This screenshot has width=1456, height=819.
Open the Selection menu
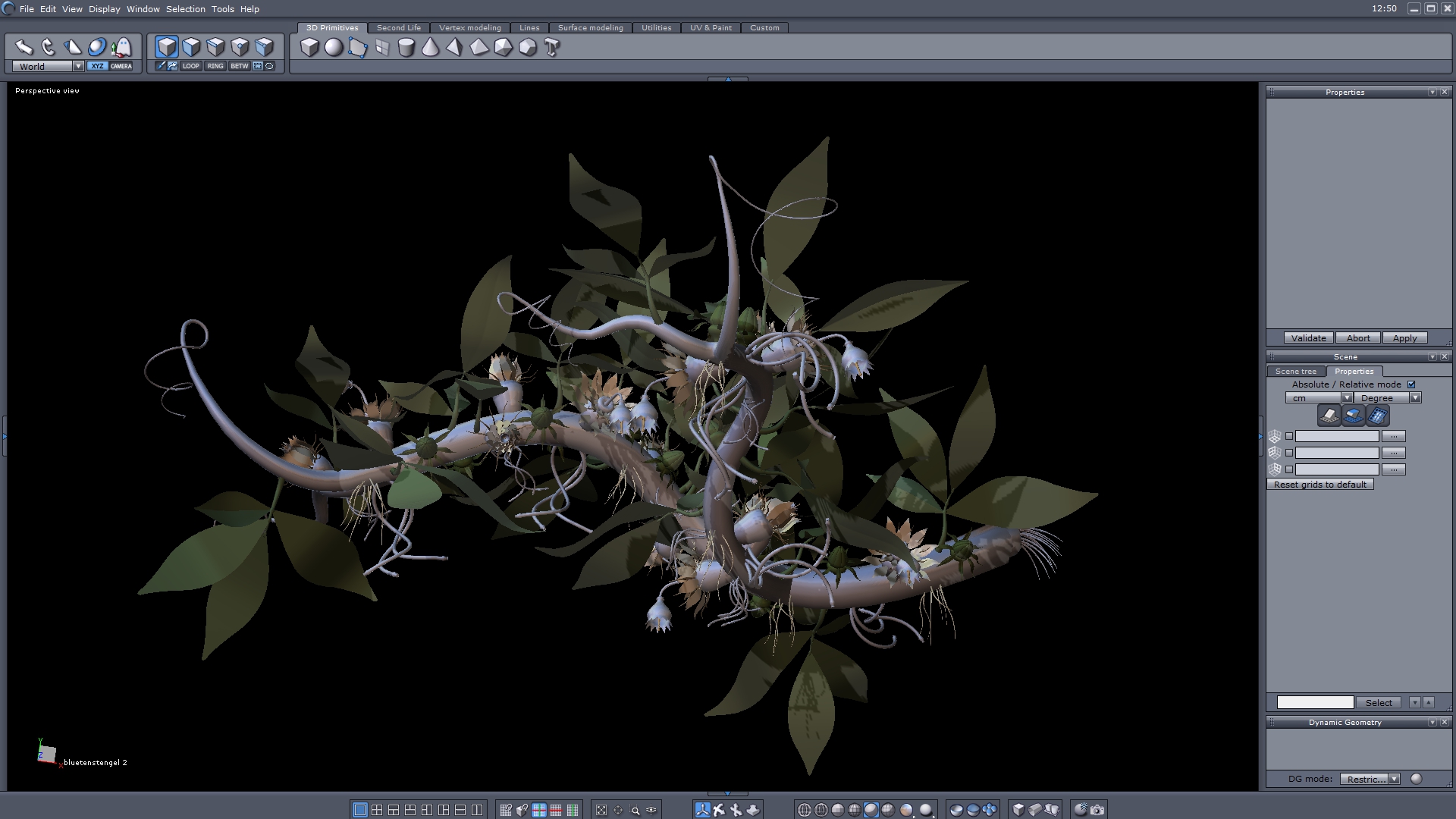(185, 9)
